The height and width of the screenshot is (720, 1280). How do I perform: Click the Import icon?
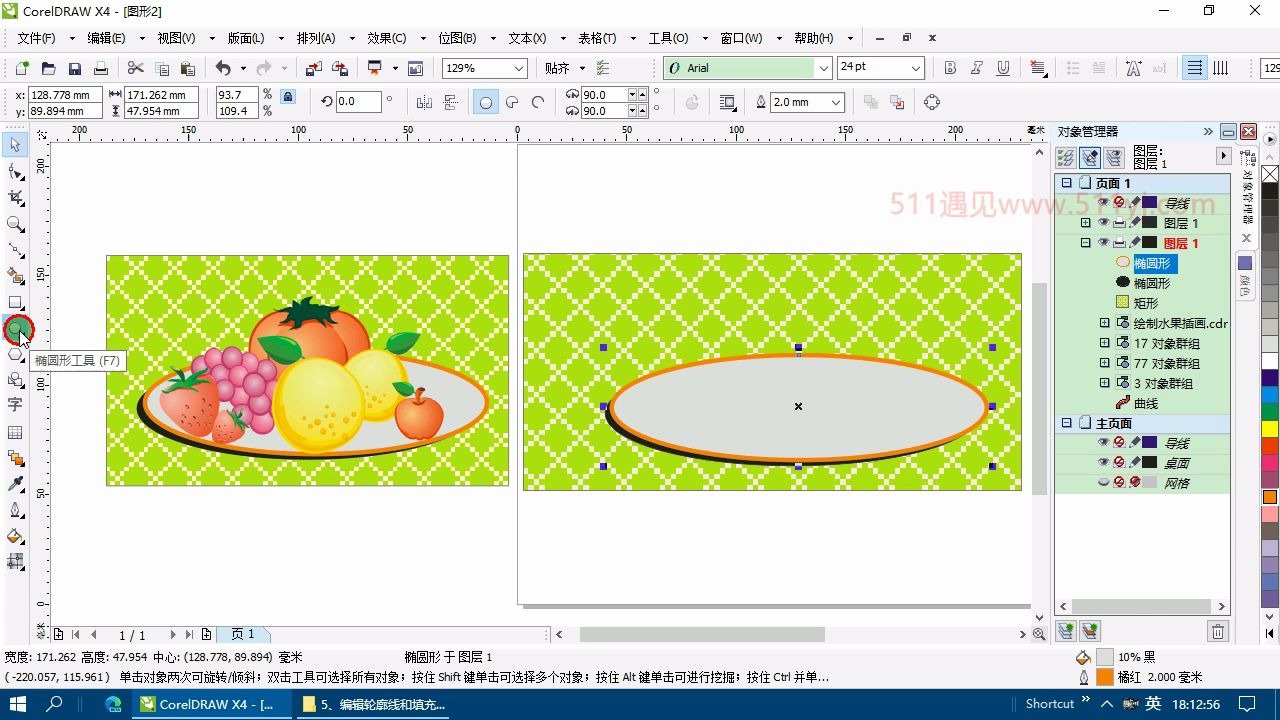pos(314,68)
